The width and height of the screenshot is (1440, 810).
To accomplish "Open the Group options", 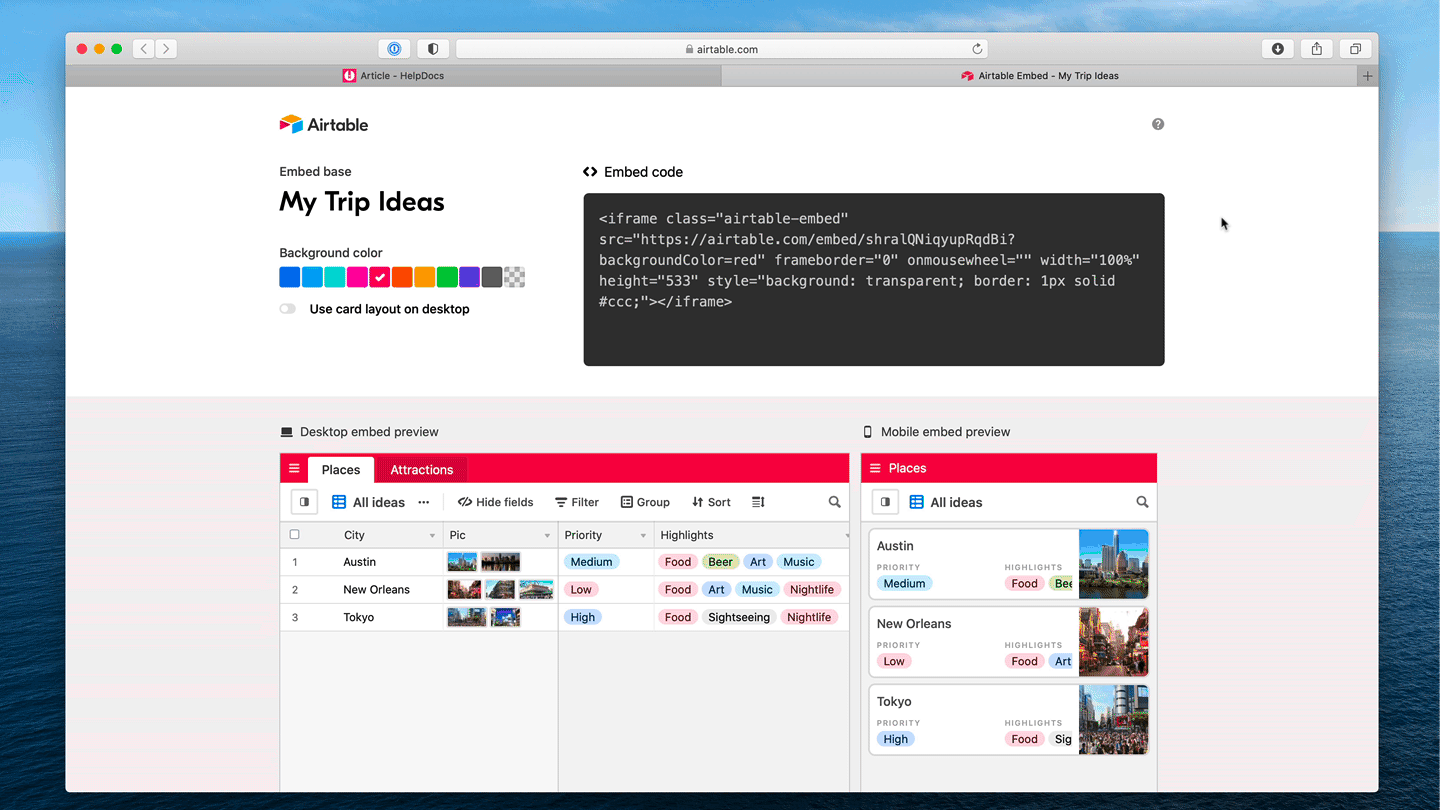I will point(645,502).
